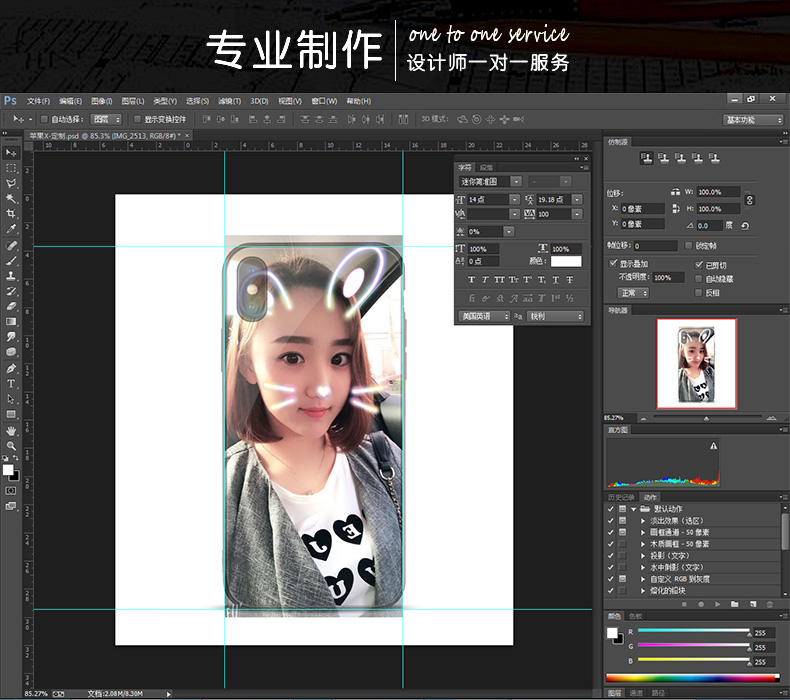Open the 迷你简准圆 font family dropdown
This screenshot has width=790, height=700.
click(516, 182)
